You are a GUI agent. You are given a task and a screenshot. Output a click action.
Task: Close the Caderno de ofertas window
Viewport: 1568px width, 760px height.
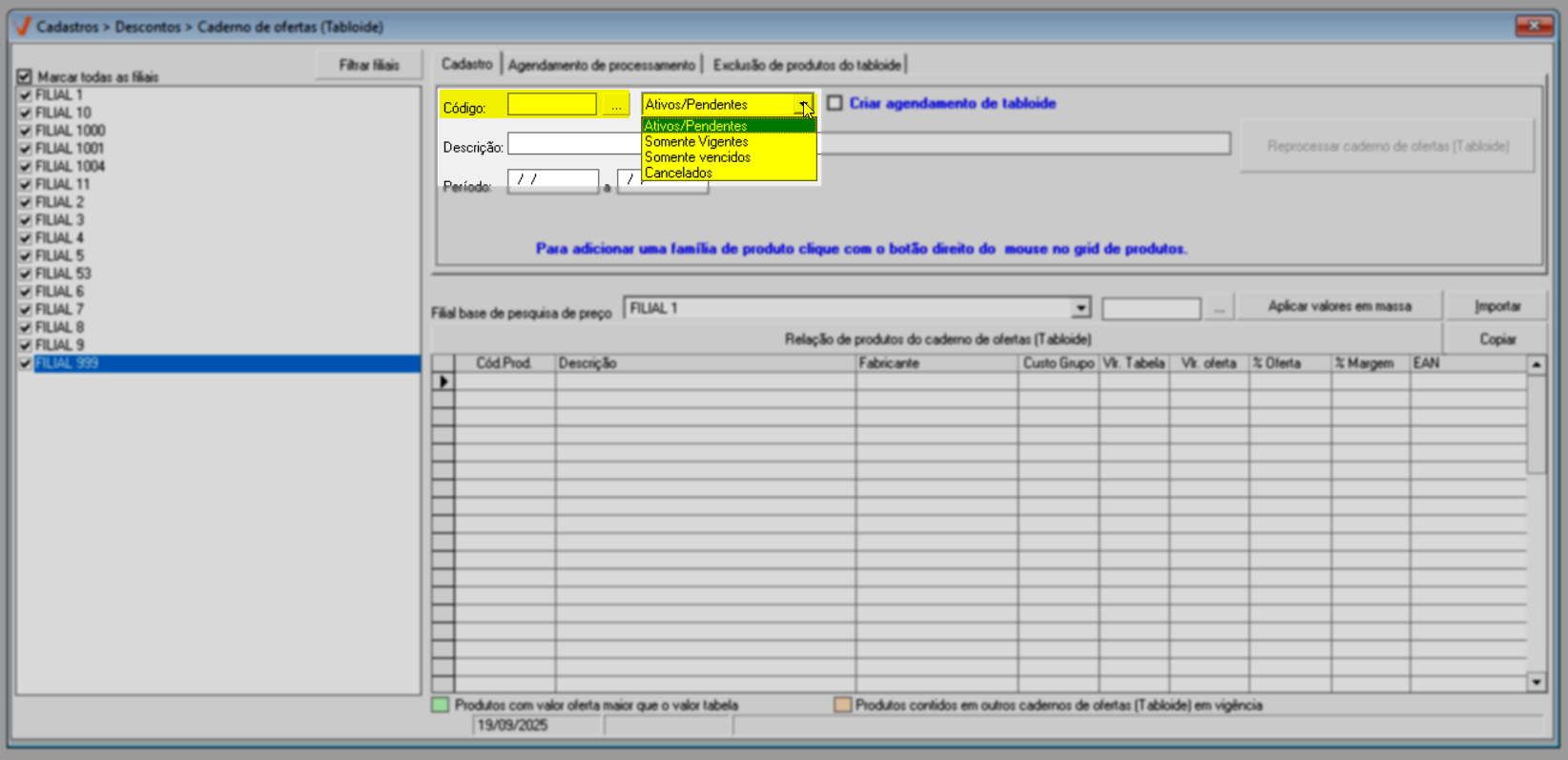(1534, 26)
